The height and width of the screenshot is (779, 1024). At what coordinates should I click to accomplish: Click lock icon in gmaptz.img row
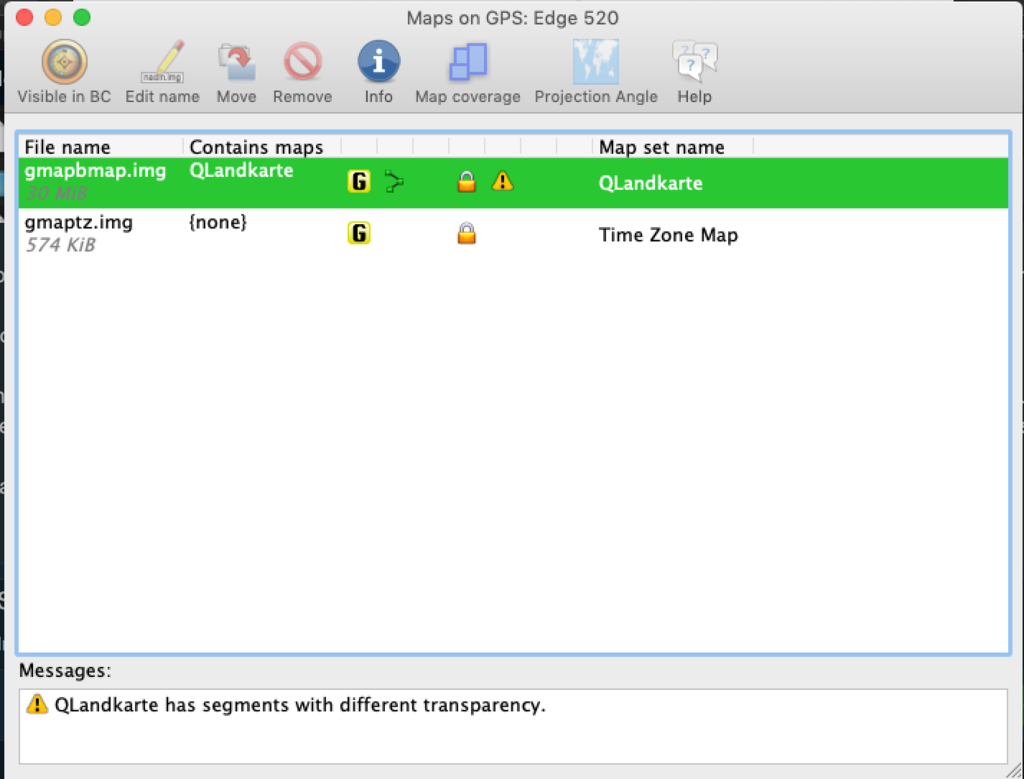466,234
